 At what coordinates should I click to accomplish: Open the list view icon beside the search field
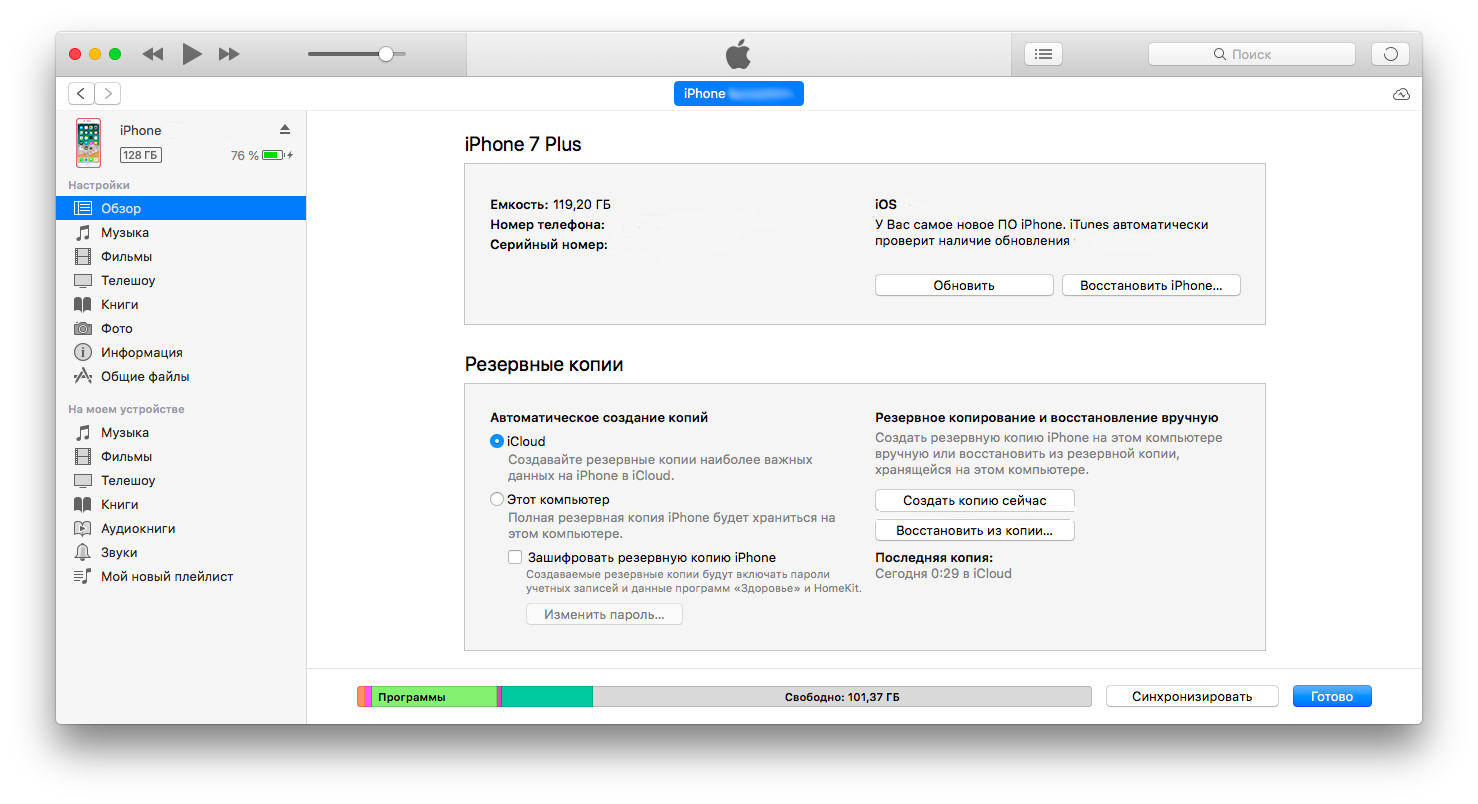pyautogui.click(x=1043, y=54)
